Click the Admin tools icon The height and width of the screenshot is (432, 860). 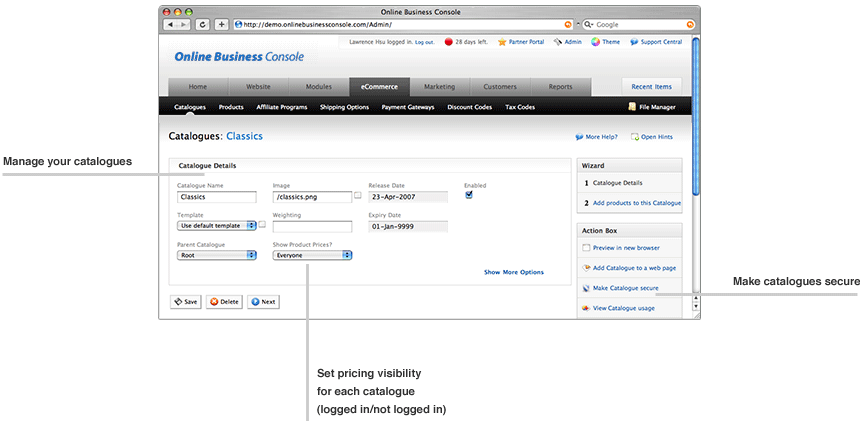tap(557, 42)
